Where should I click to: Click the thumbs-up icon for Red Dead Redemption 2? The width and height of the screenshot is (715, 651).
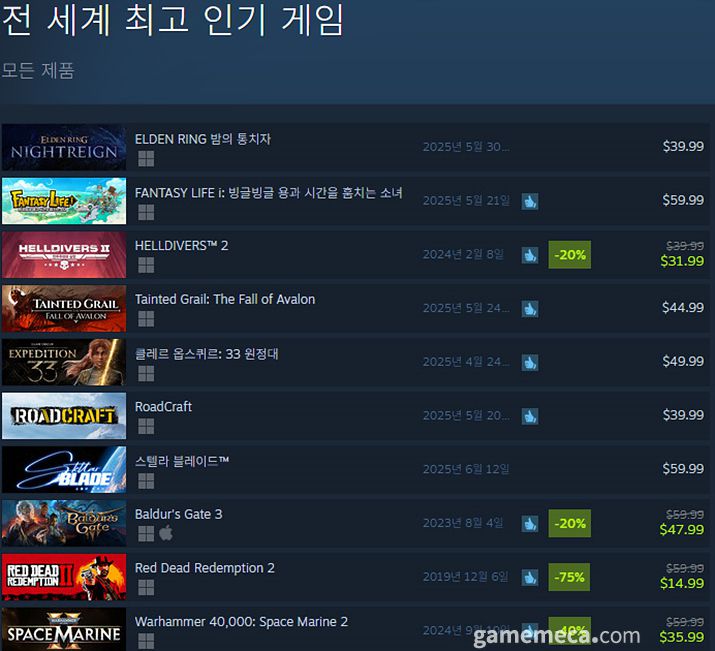(x=530, y=577)
